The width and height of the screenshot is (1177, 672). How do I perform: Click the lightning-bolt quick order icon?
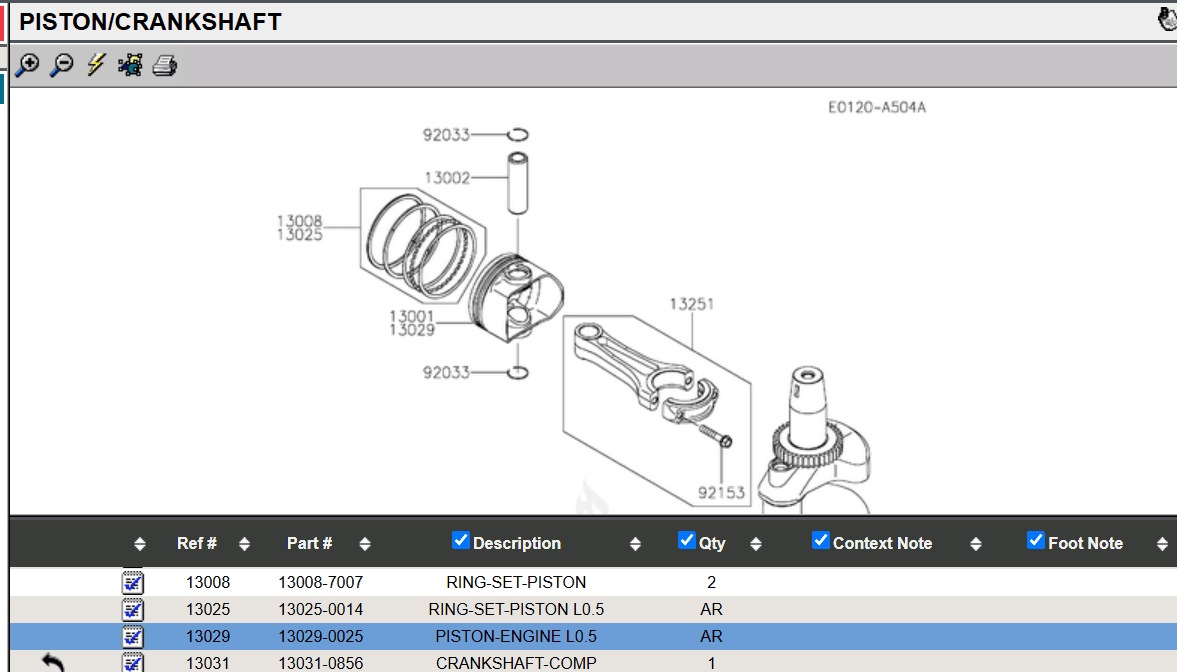tap(95, 64)
